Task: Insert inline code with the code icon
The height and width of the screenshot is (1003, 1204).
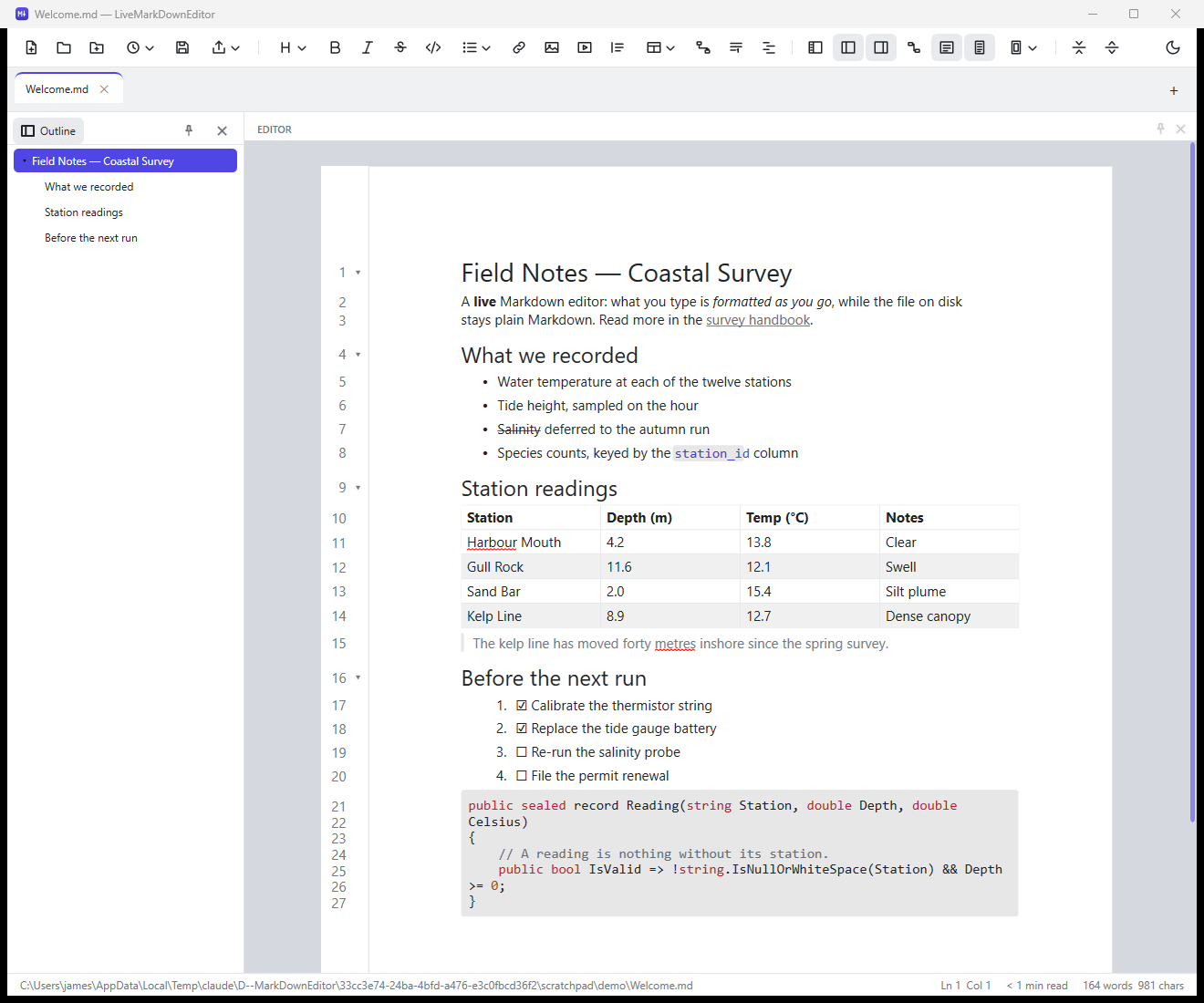Action: tap(433, 47)
